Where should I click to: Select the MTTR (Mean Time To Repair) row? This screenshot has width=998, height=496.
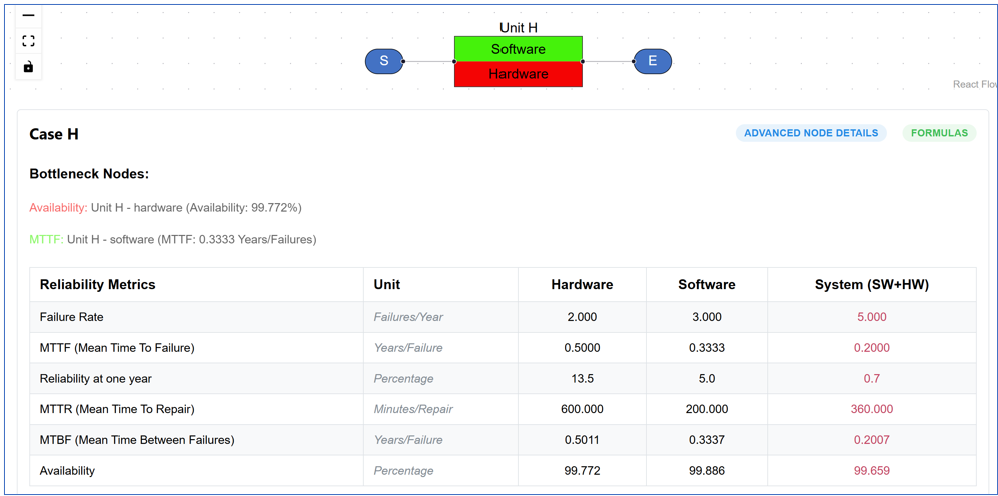pyautogui.click(x=503, y=409)
